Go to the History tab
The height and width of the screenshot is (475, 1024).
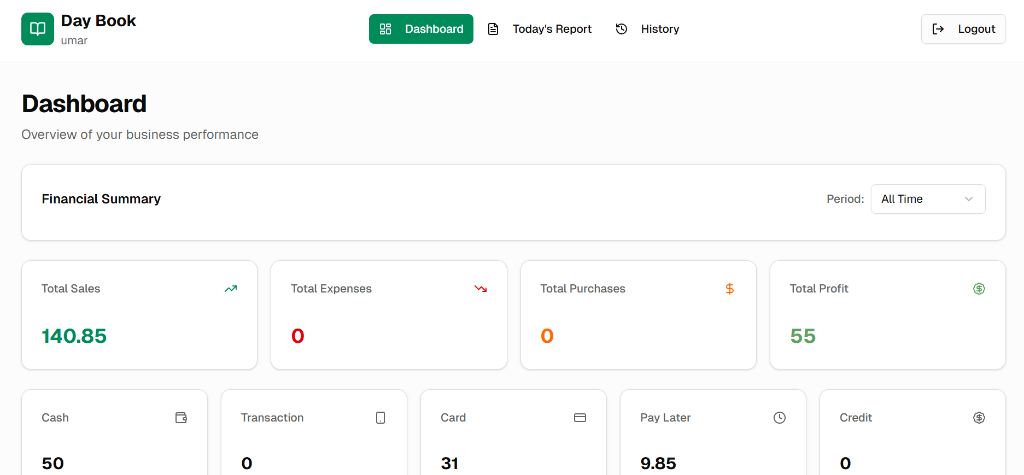tap(647, 29)
